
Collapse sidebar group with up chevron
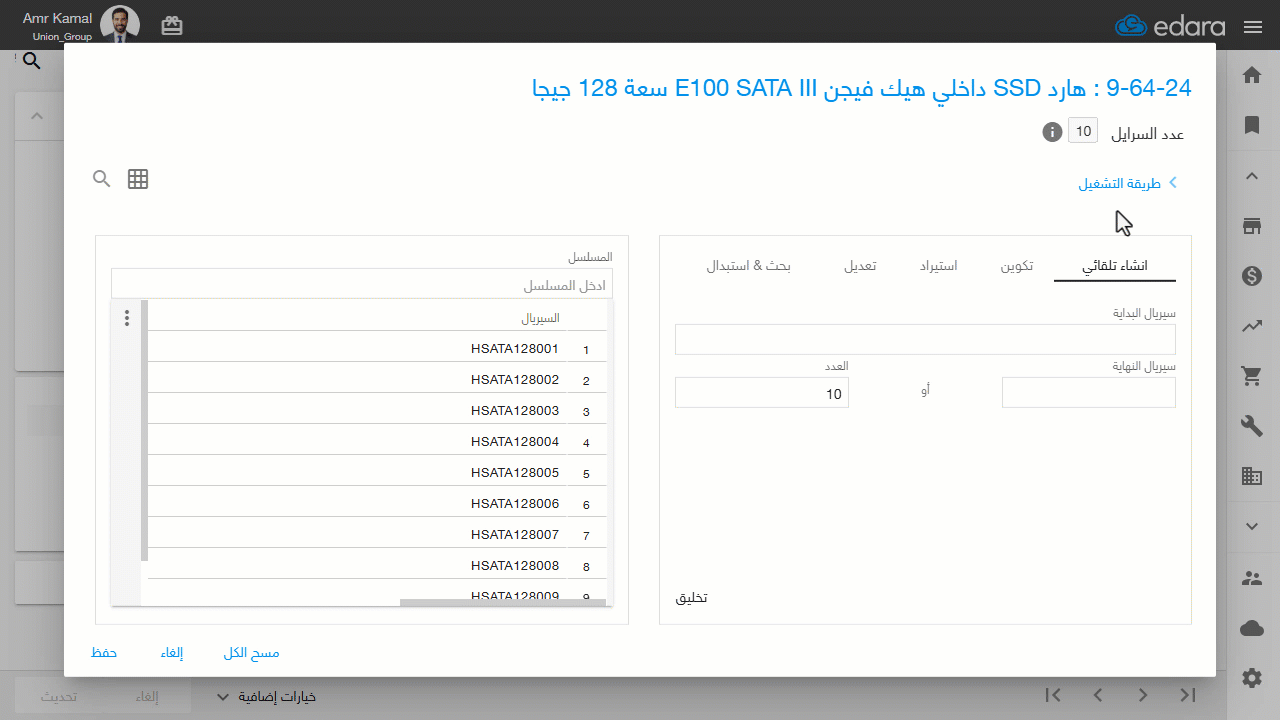point(1251,176)
